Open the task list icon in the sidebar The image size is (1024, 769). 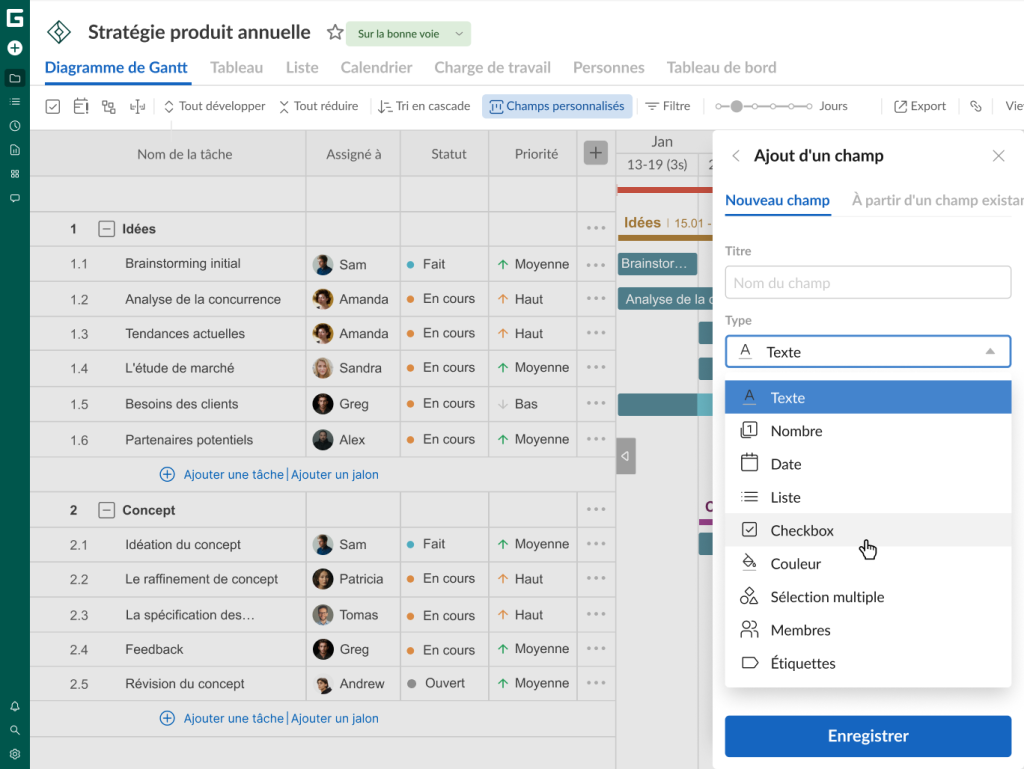[14, 102]
